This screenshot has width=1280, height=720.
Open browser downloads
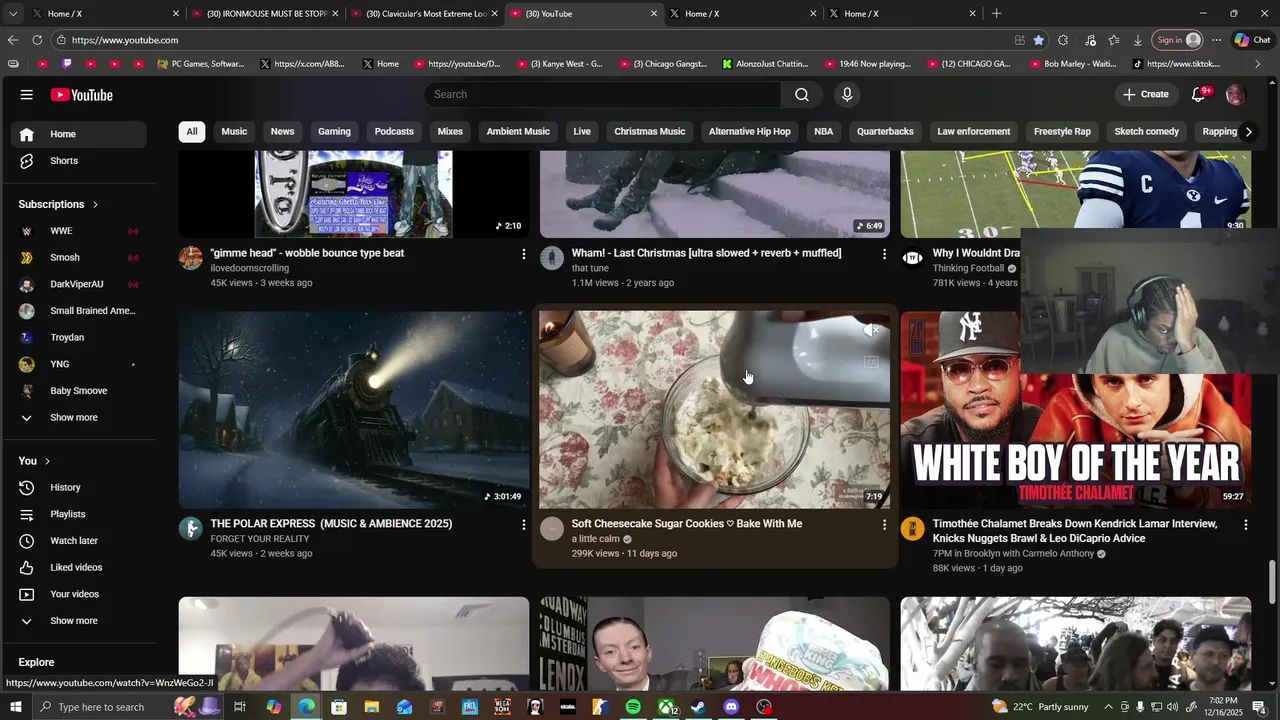tap(1138, 40)
